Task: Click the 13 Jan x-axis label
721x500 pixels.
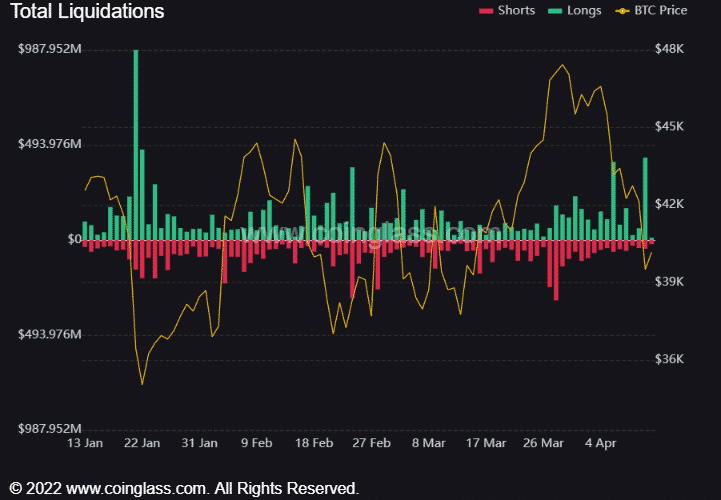Action: tap(85, 443)
